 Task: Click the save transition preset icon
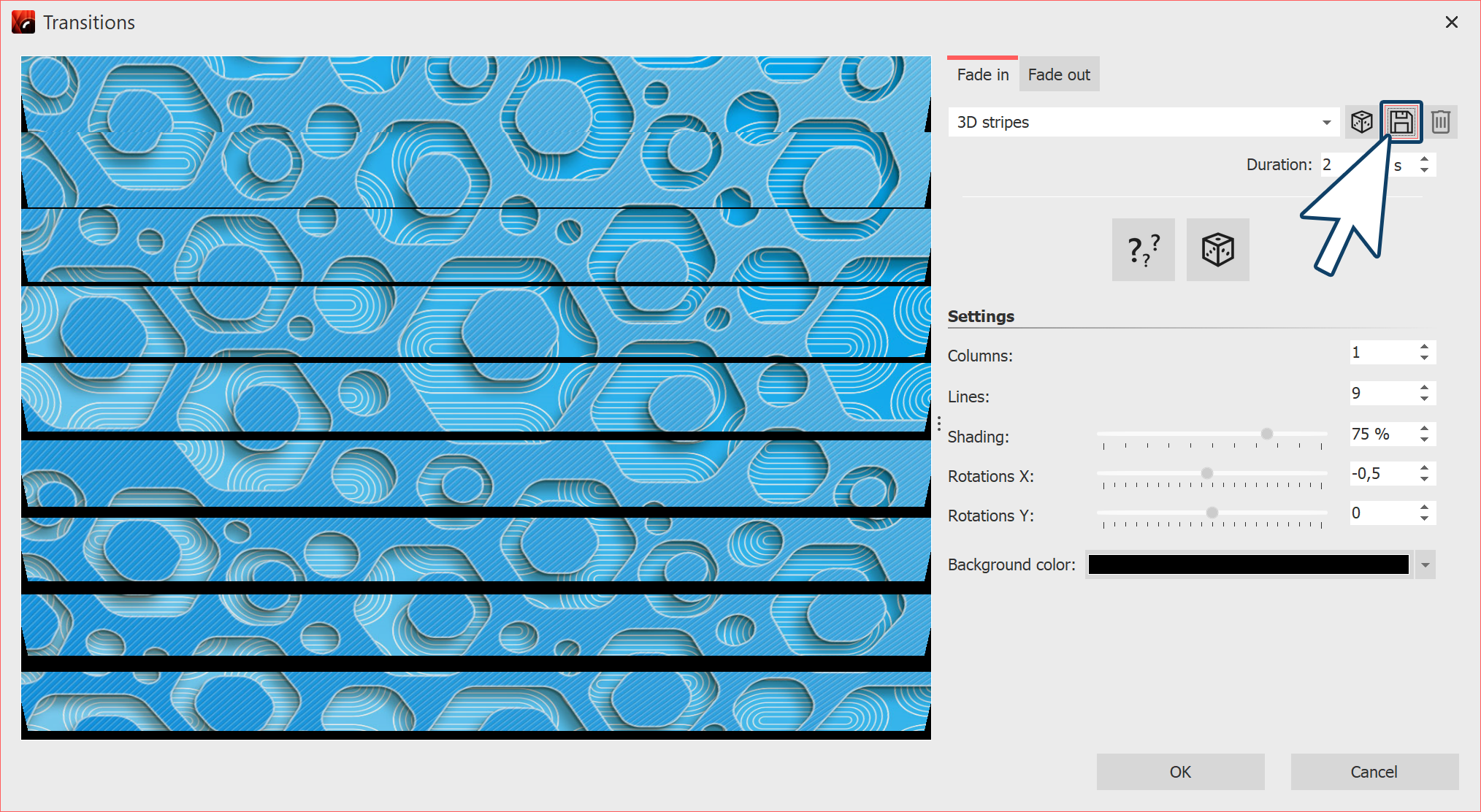tap(1401, 122)
